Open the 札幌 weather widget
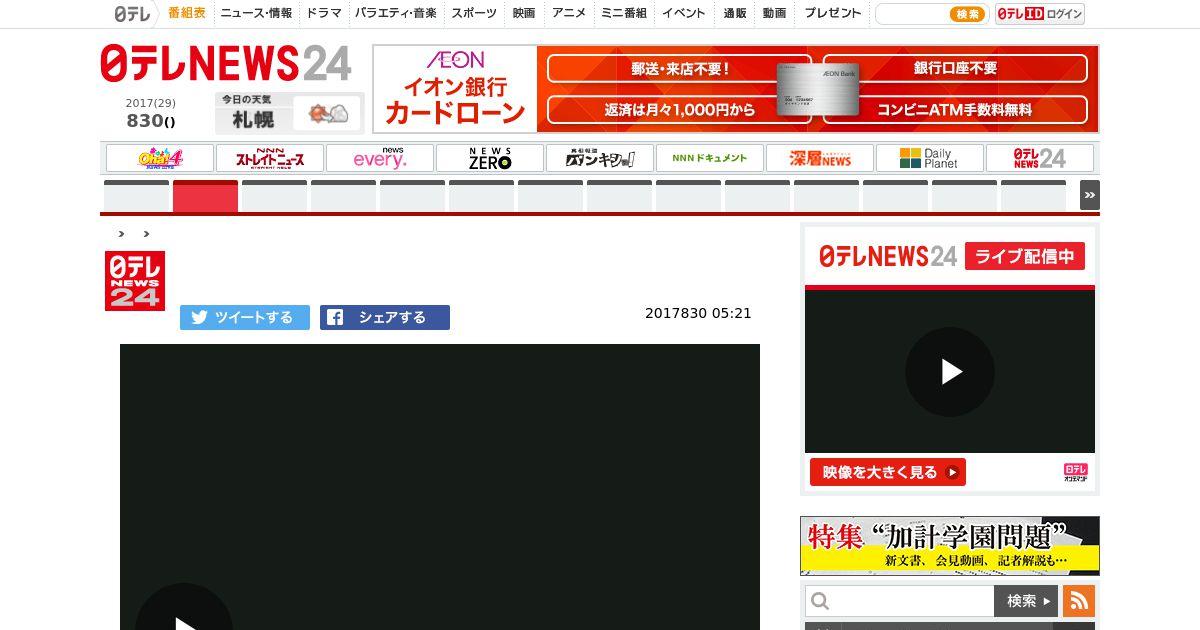Screen dimensions: 1200x630 pyautogui.click(x=289, y=112)
